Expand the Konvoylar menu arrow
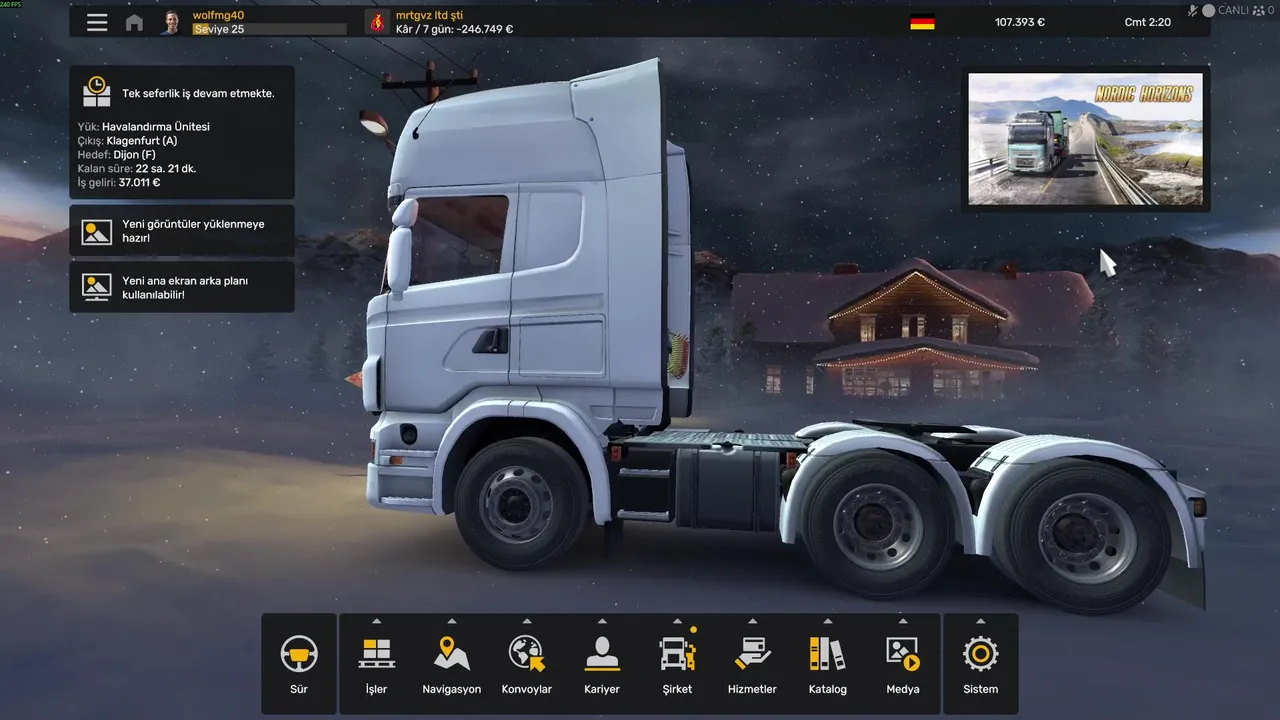 [x=527, y=621]
